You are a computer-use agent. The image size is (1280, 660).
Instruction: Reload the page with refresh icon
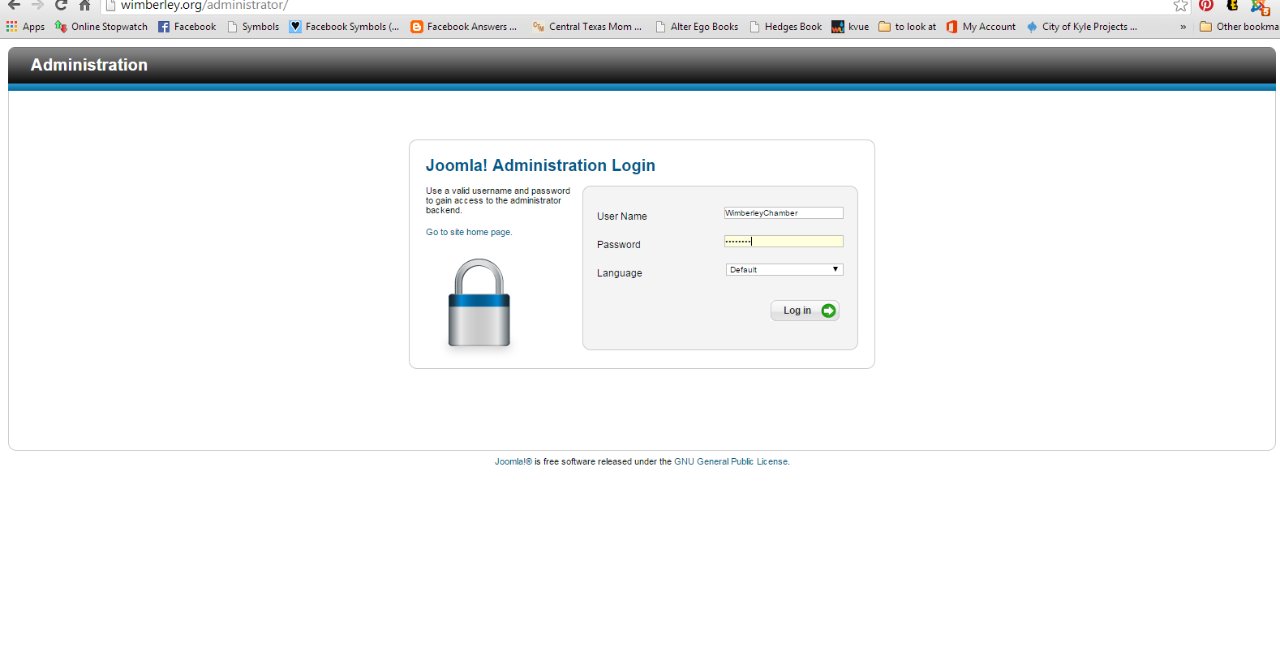[x=61, y=5]
